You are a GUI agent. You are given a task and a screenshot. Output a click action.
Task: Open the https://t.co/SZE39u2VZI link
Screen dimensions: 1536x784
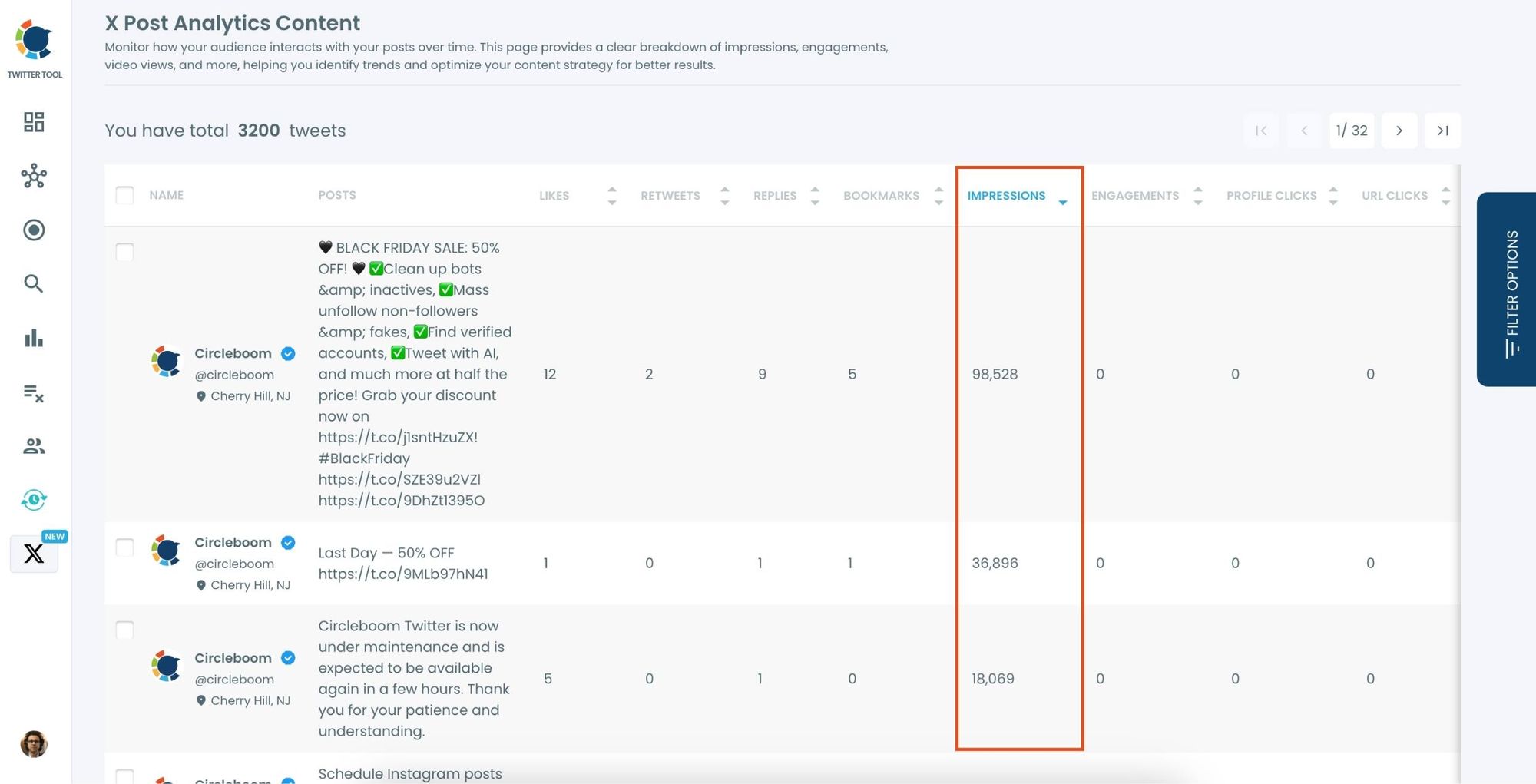click(x=399, y=479)
